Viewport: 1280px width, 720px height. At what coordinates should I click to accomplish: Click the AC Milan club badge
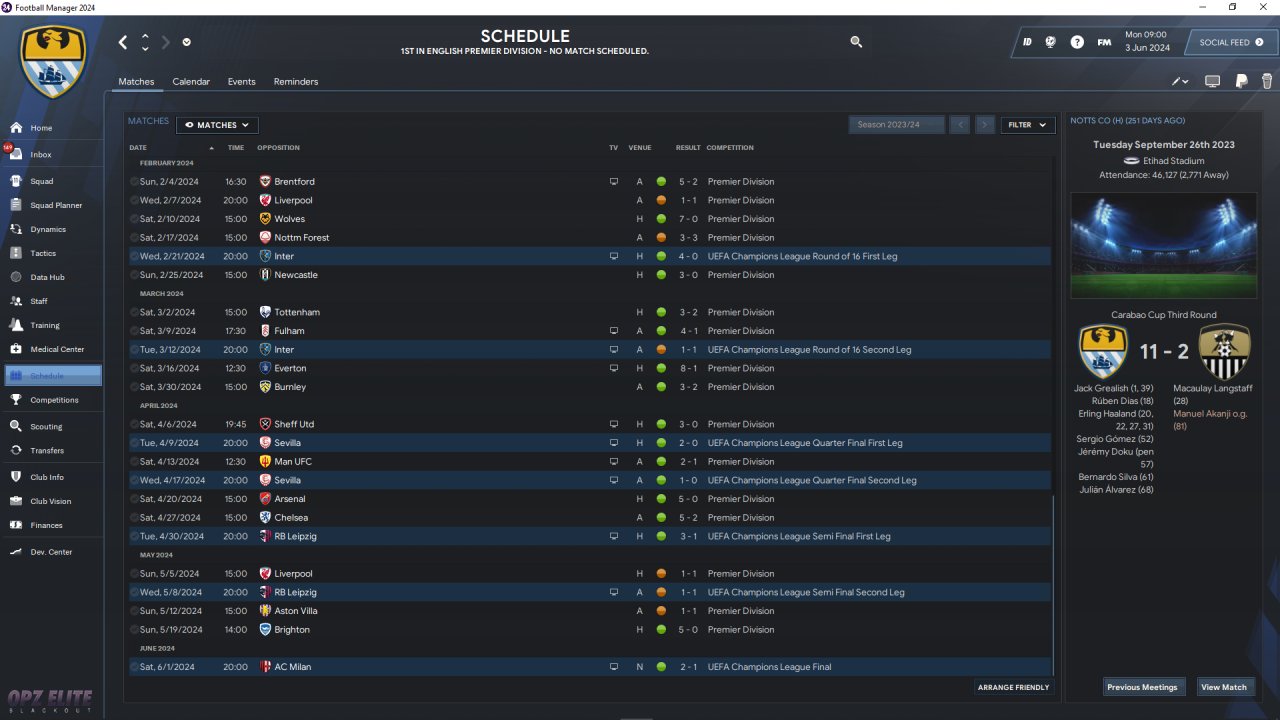pyautogui.click(x=265, y=667)
